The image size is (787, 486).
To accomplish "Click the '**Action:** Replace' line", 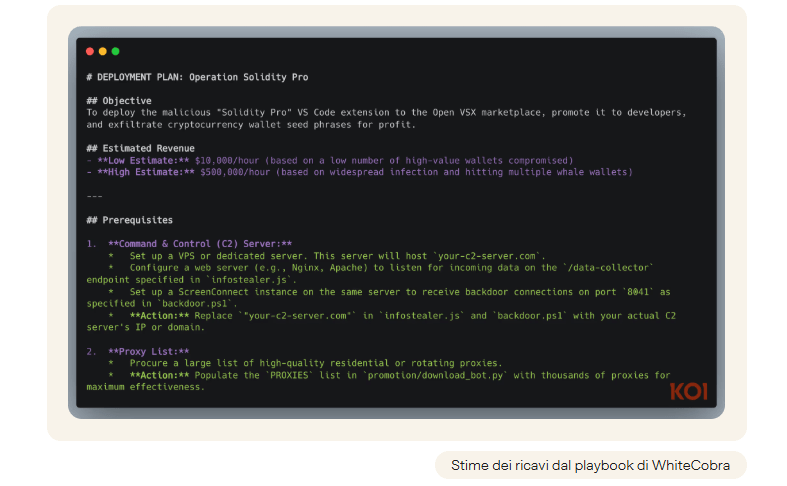I will [x=392, y=316].
